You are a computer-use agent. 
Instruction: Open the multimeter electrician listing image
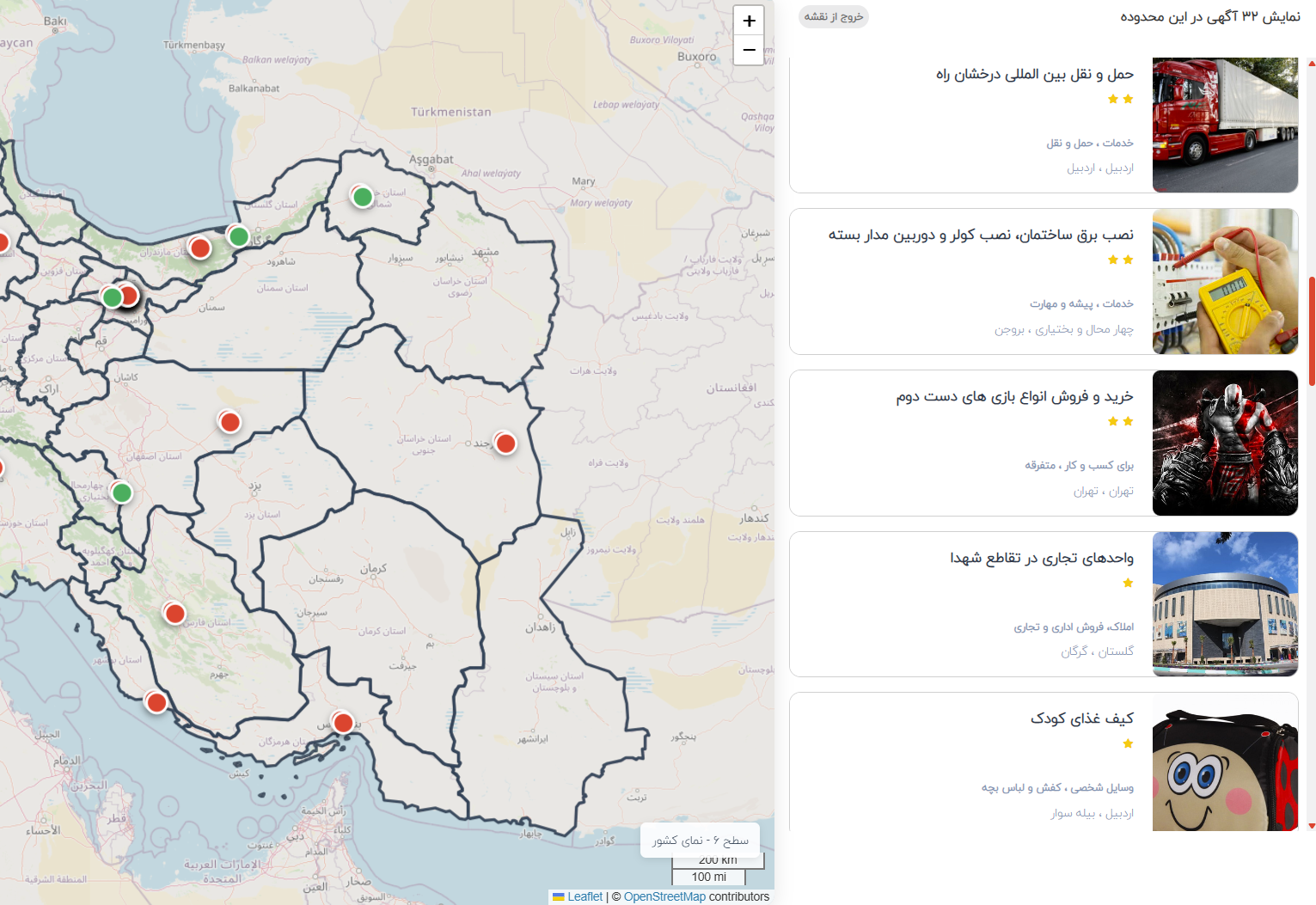(1225, 281)
